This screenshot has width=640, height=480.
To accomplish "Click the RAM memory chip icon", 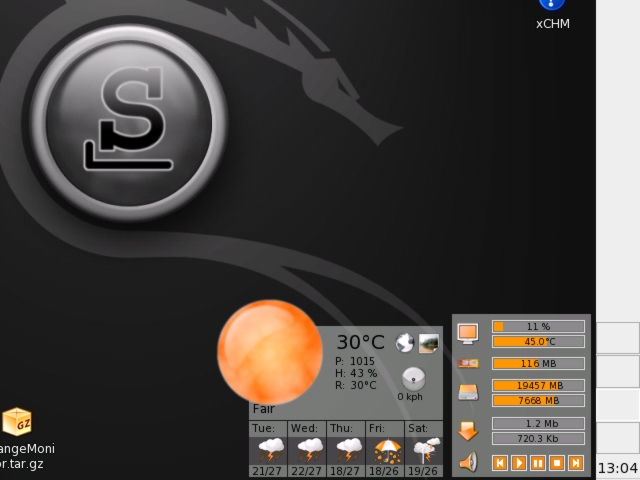I will [468, 363].
